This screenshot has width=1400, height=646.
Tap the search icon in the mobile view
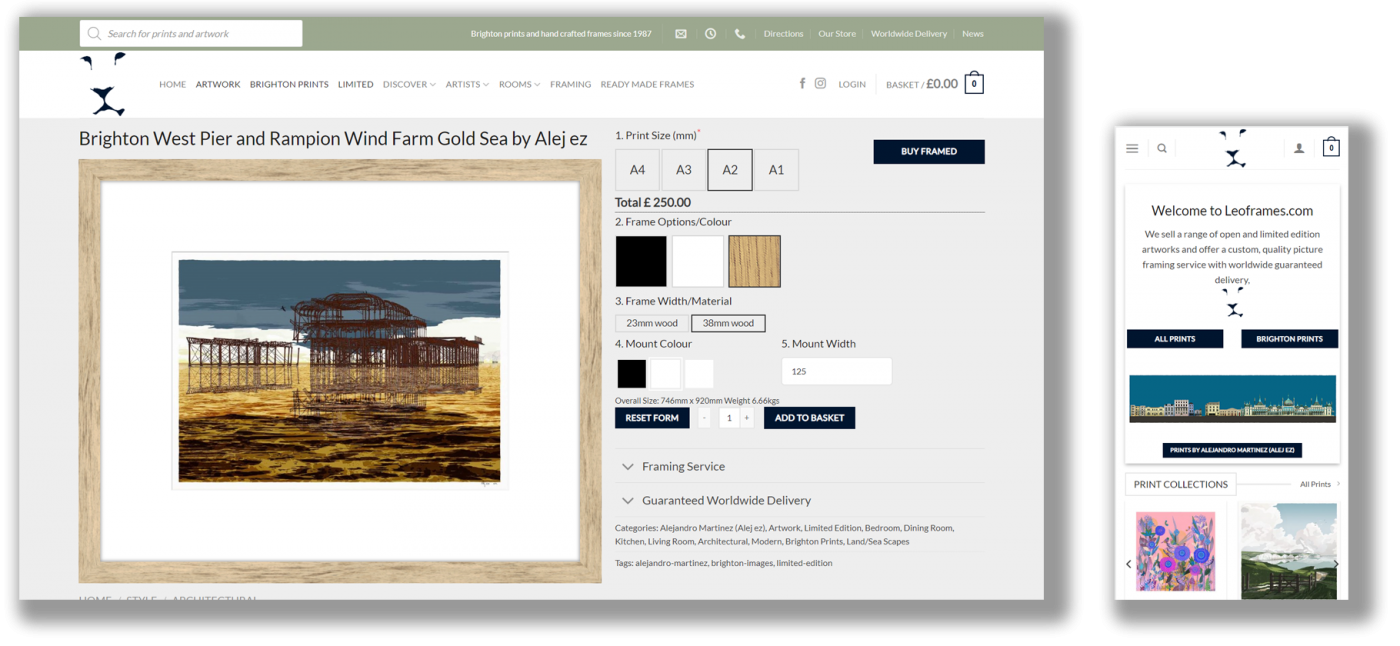(1162, 148)
